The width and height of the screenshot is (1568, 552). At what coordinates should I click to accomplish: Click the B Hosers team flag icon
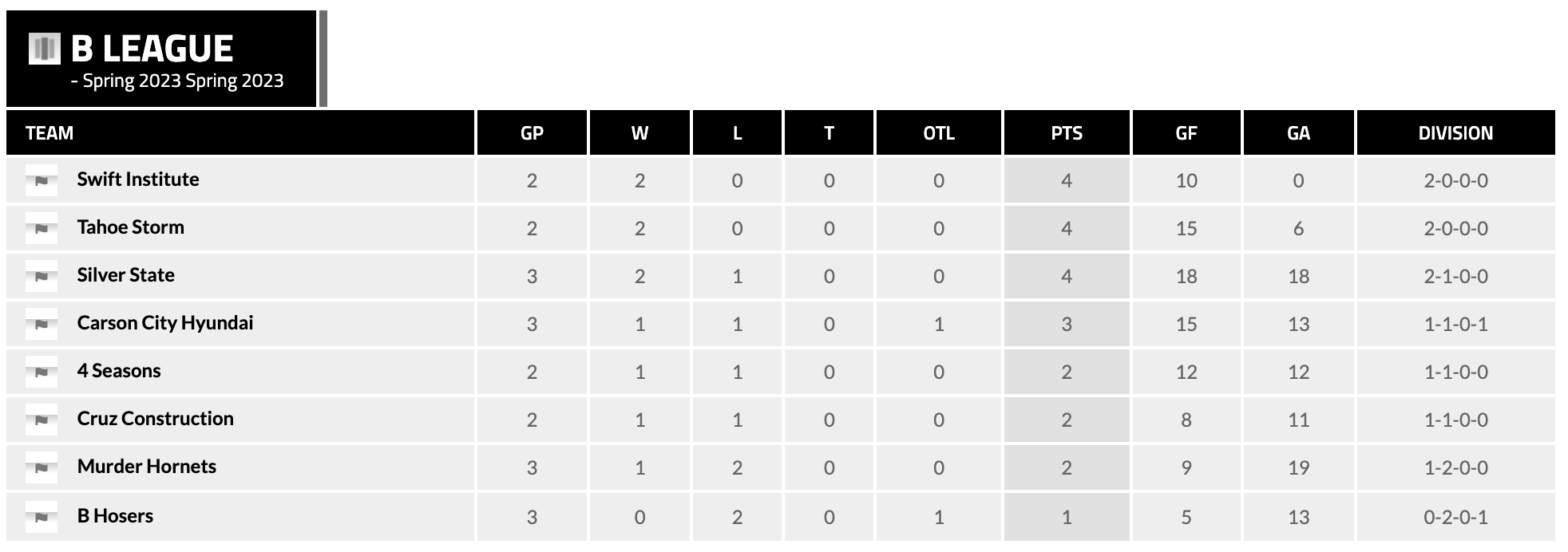[42, 517]
